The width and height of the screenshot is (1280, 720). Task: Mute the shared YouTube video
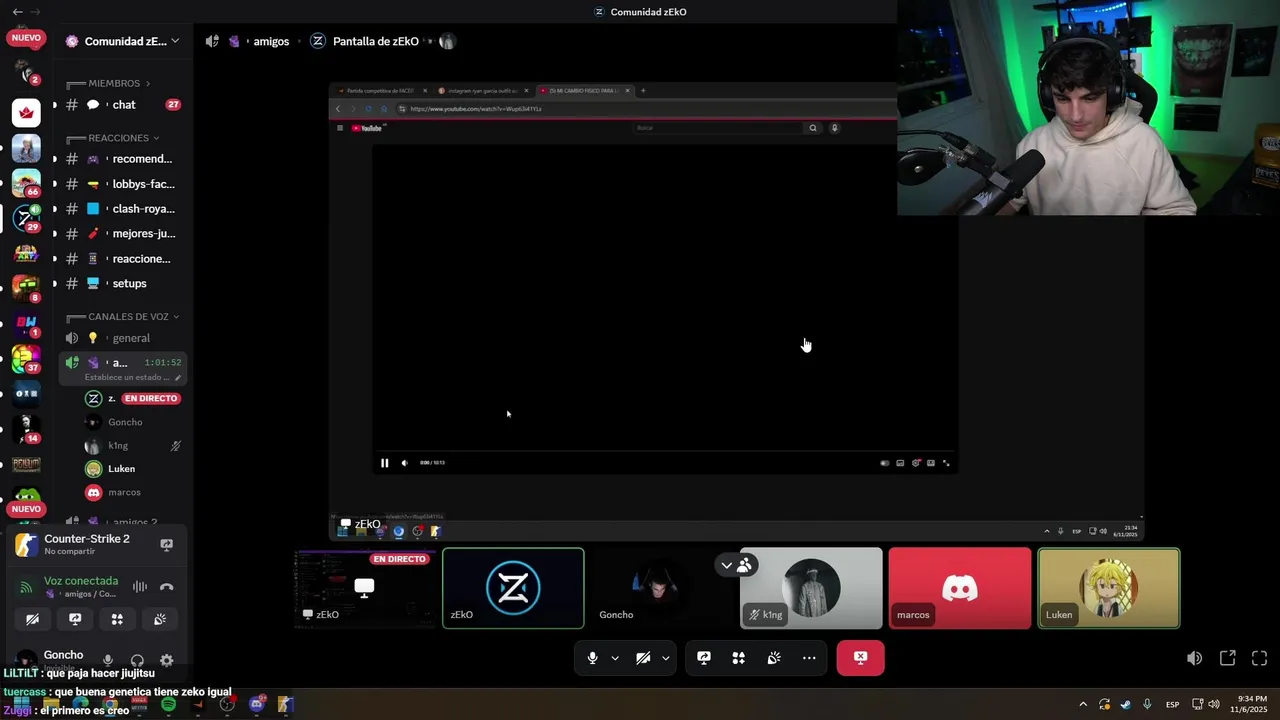pyautogui.click(x=404, y=463)
